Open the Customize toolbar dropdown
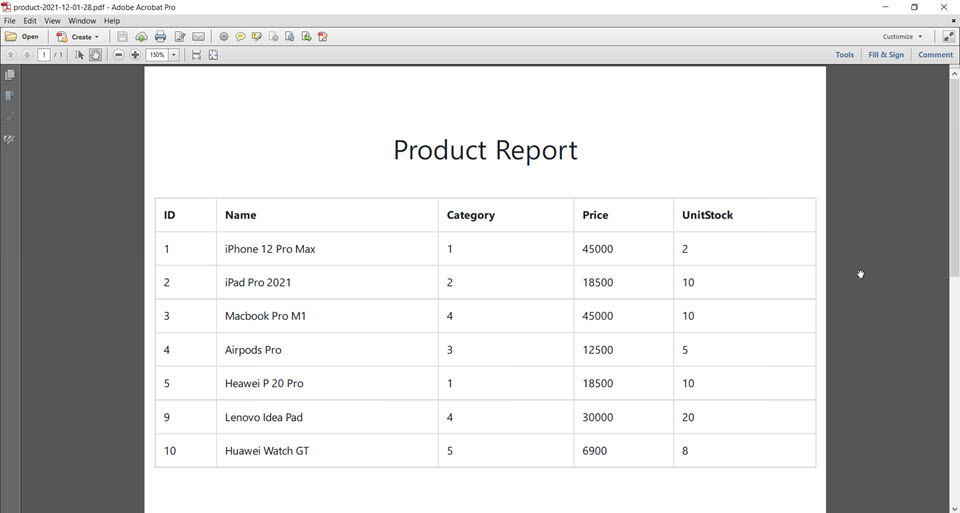 click(902, 37)
